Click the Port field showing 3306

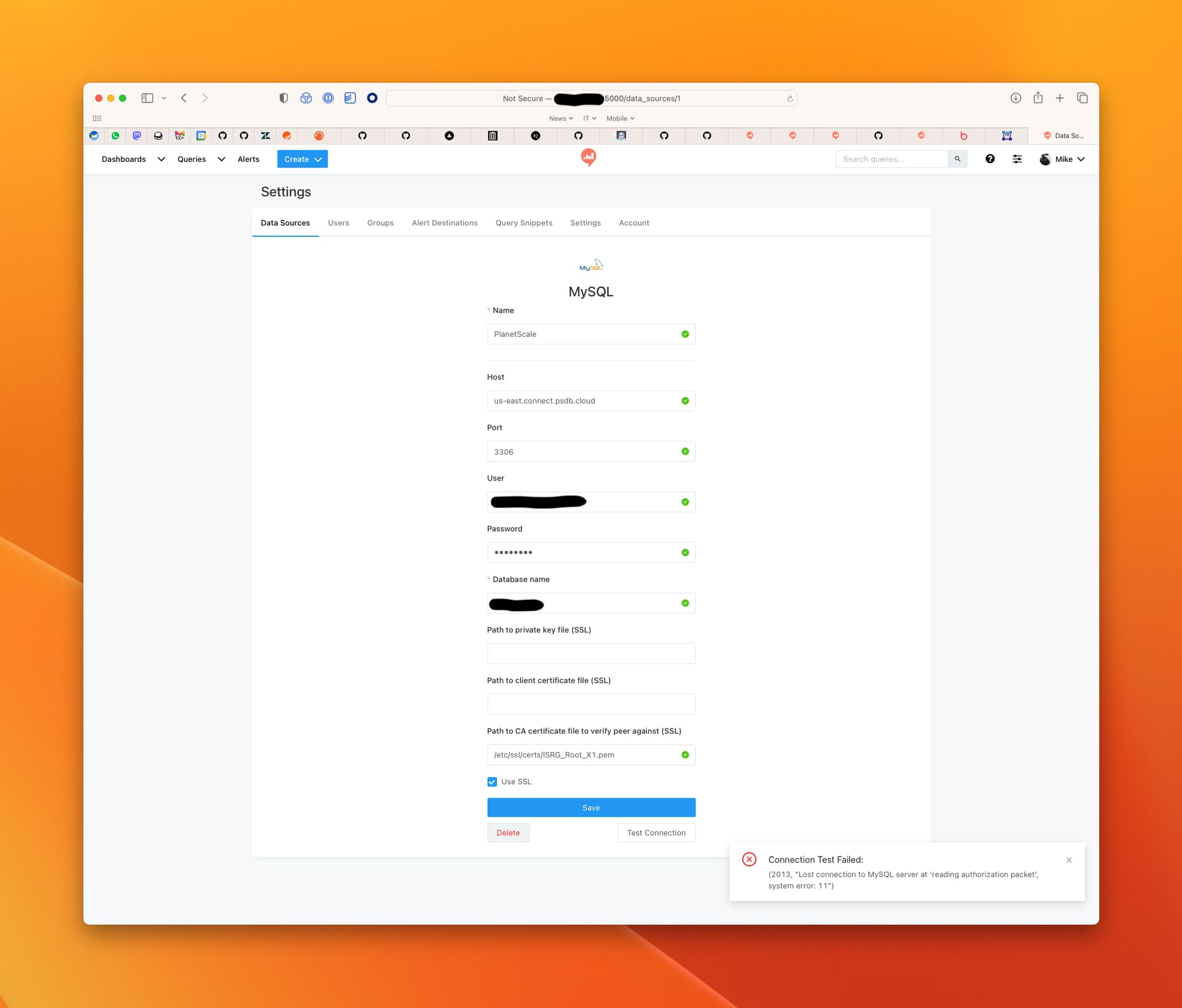tap(591, 452)
